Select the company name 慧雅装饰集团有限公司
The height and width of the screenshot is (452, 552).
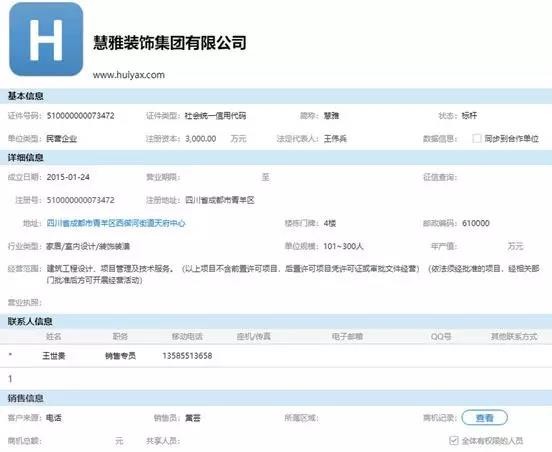(x=170, y=43)
